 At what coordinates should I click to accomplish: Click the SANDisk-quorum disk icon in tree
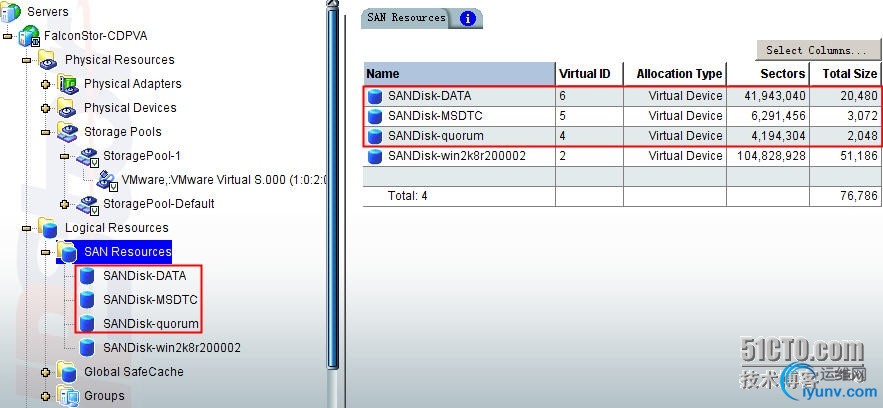[87, 324]
